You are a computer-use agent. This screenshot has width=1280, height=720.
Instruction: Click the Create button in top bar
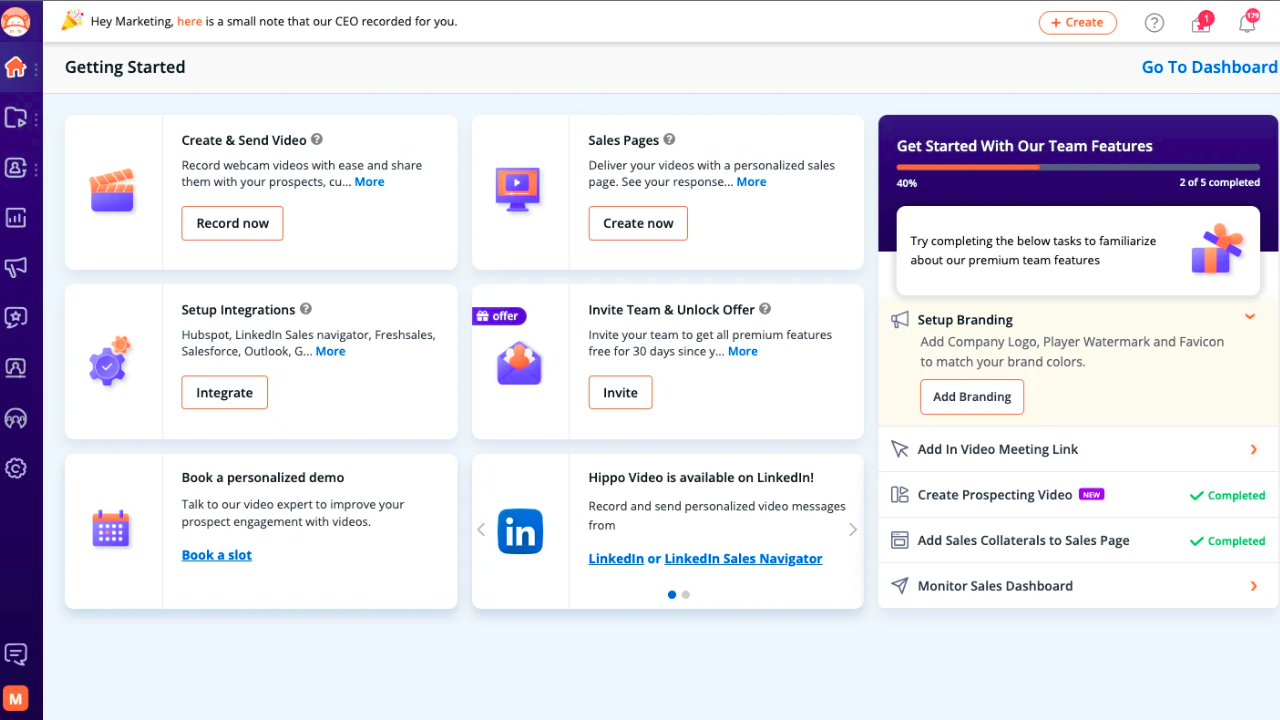(1078, 22)
